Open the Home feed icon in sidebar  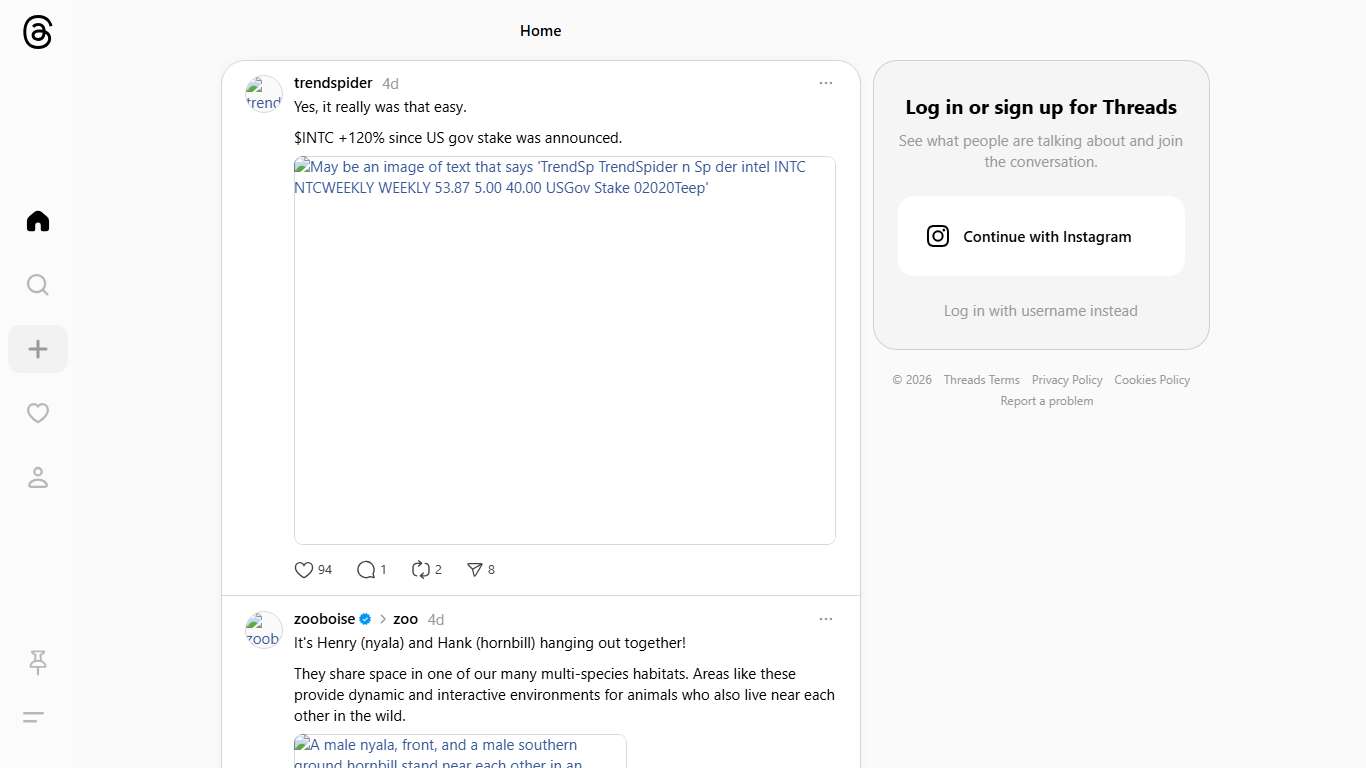point(38,221)
